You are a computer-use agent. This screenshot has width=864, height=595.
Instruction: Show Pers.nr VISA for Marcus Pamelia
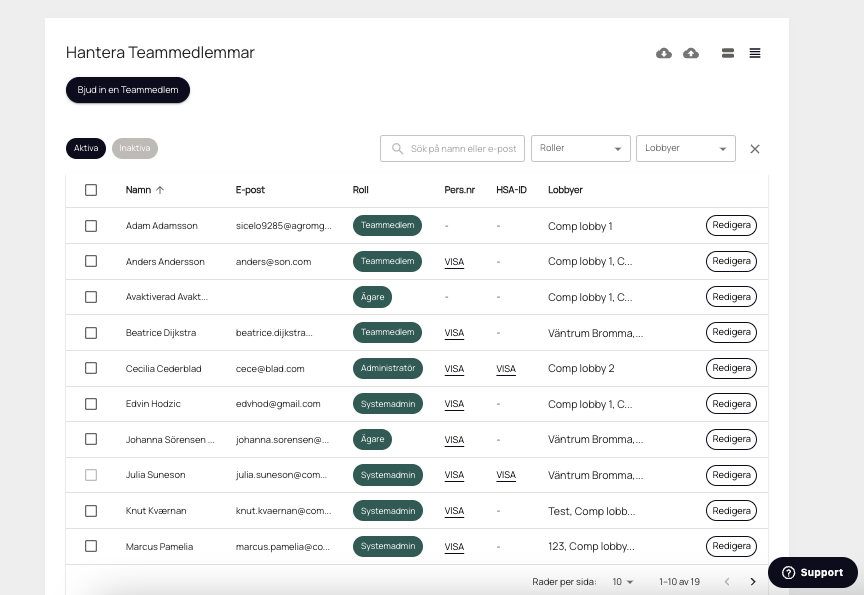[x=454, y=547]
